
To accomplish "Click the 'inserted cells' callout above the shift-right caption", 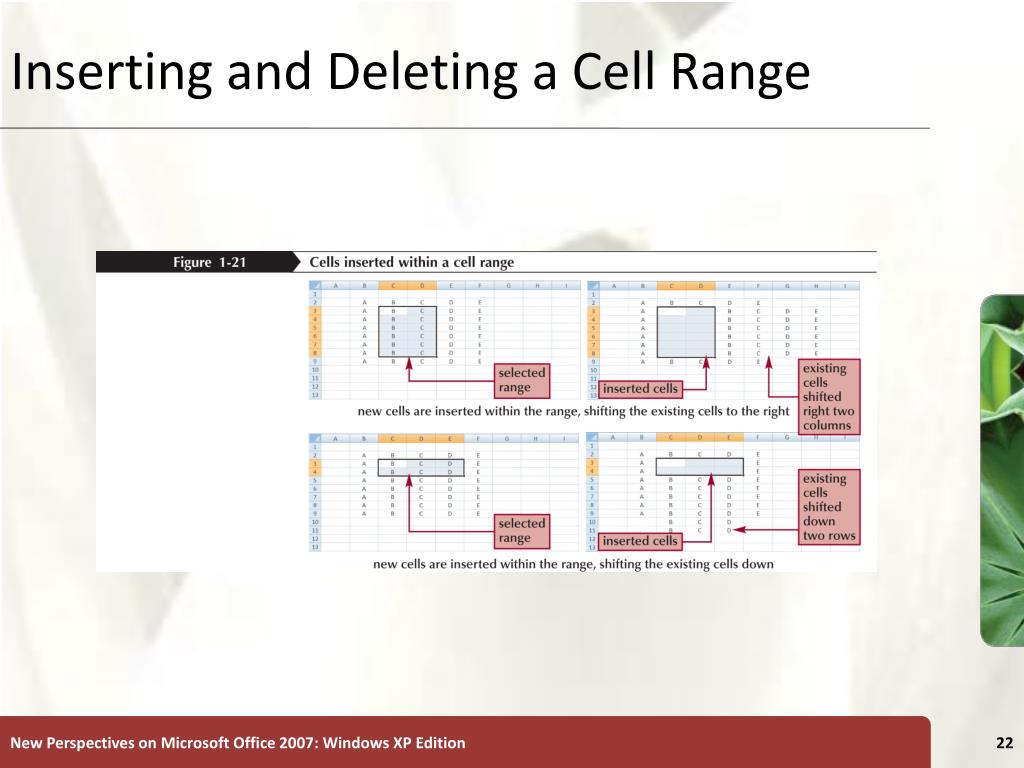I will (x=640, y=389).
